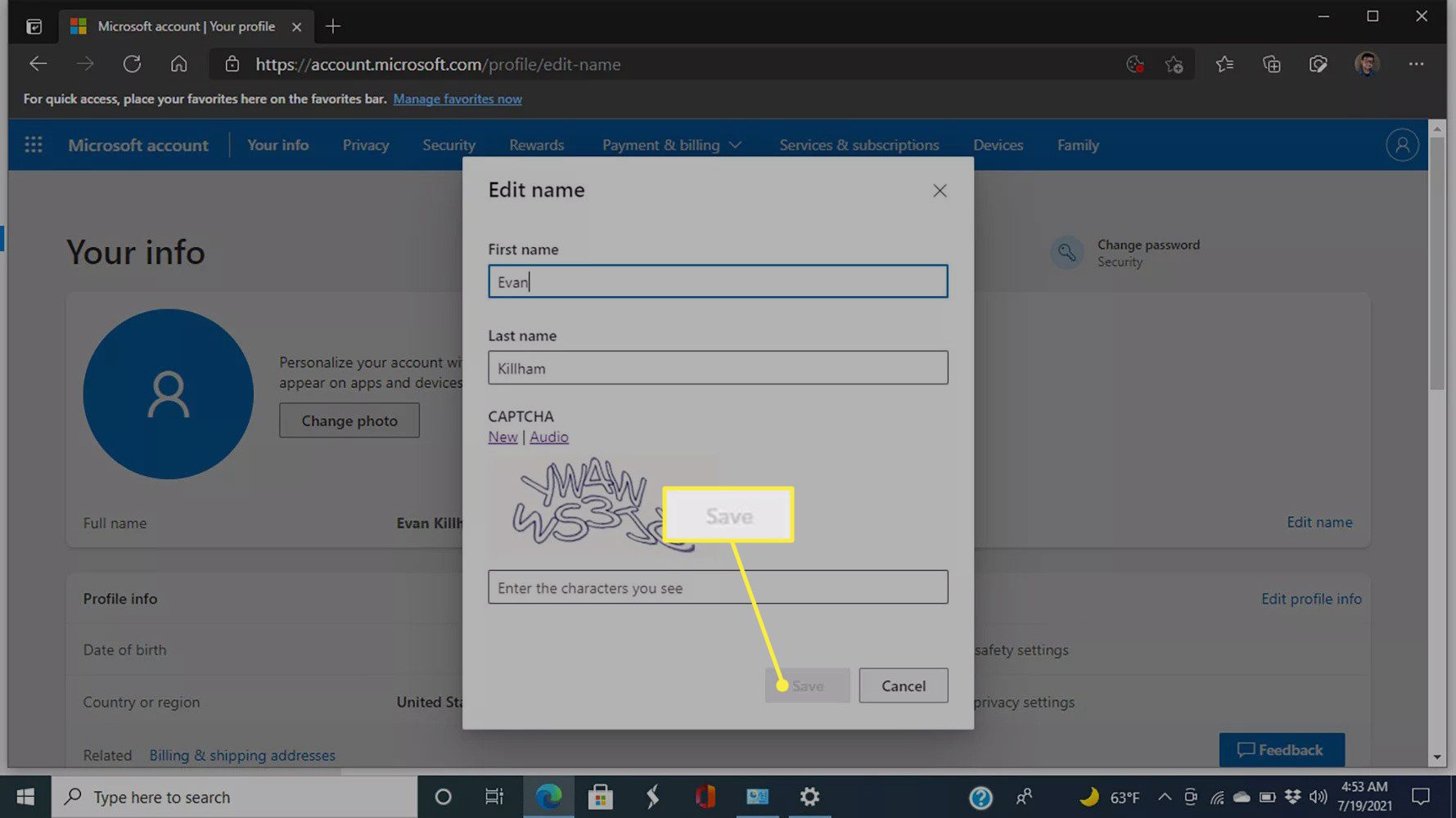The height and width of the screenshot is (818, 1456).
Task: Show hidden tray icons chevron
Action: pyautogui.click(x=1164, y=797)
